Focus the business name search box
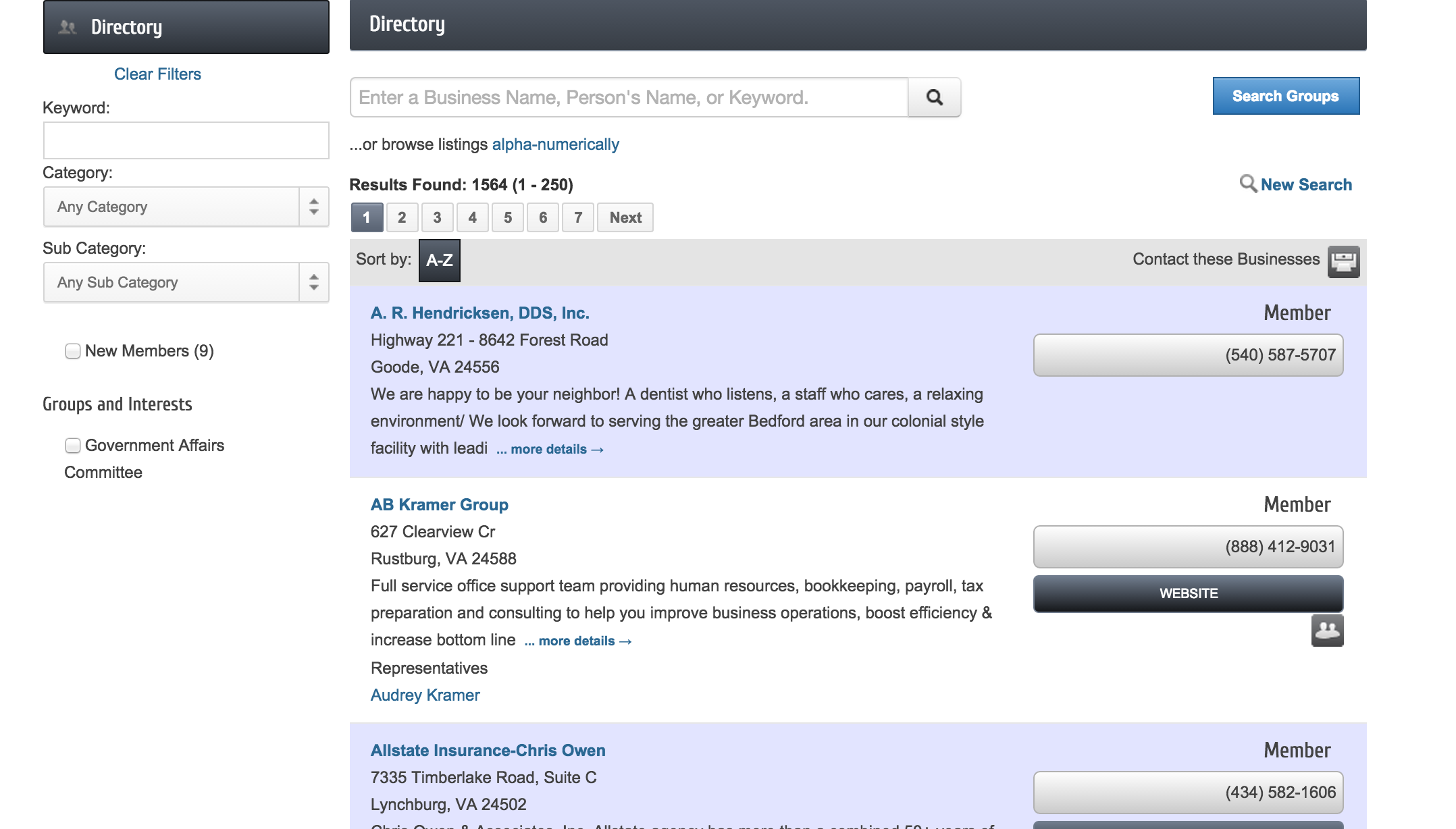Viewport: 1456px width, 829px height. (x=629, y=97)
